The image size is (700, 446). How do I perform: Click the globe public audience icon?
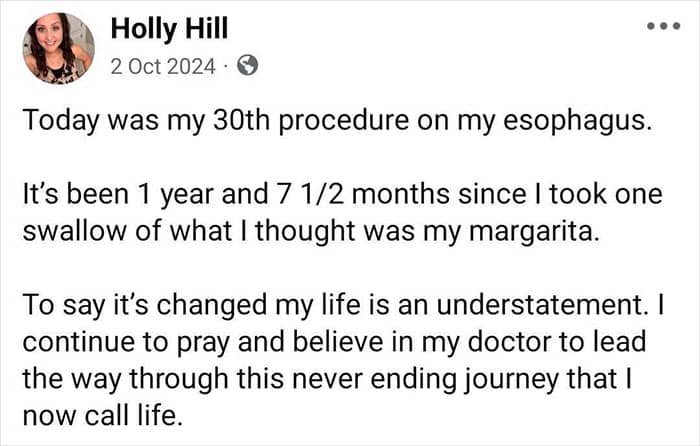point(247,67)
